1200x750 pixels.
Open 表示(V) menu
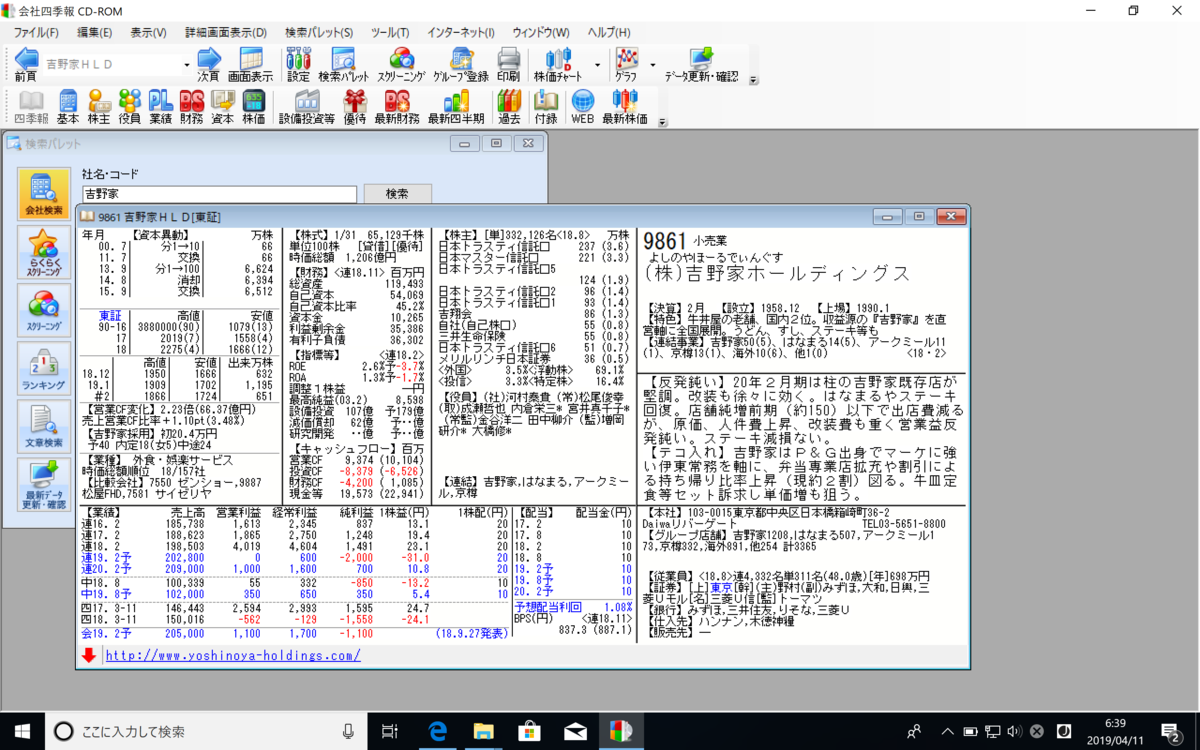coord(148,33)
